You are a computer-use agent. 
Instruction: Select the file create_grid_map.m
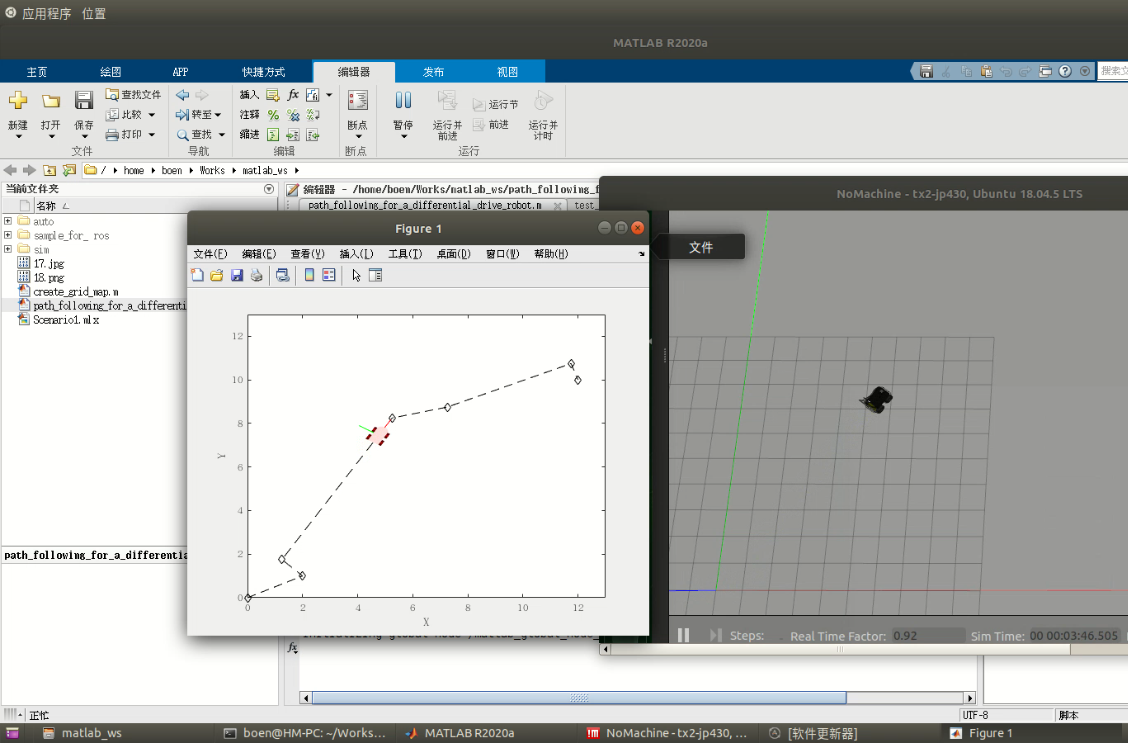click(x=76, y=291)
